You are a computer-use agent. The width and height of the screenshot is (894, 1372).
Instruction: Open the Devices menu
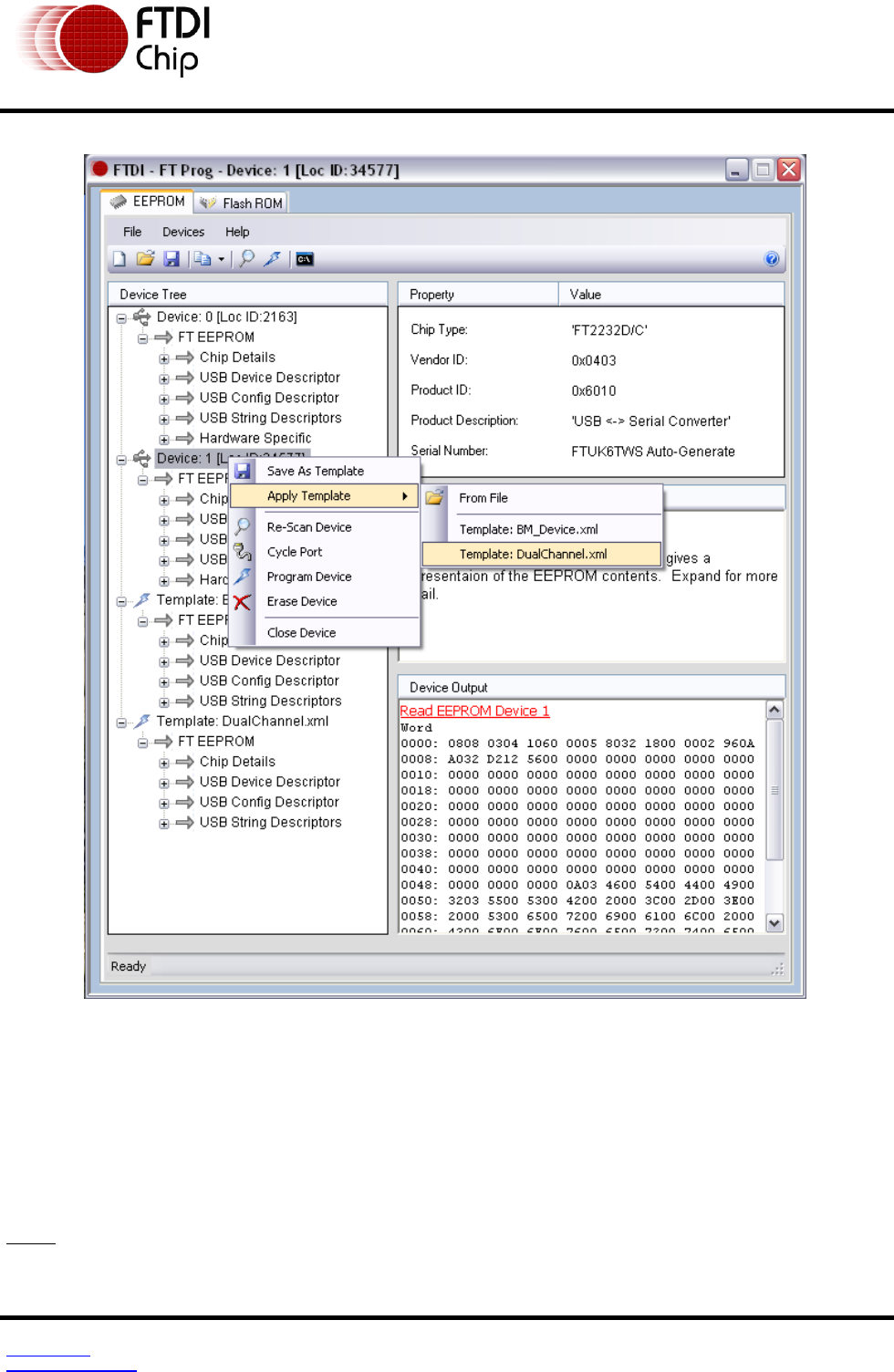183,232
